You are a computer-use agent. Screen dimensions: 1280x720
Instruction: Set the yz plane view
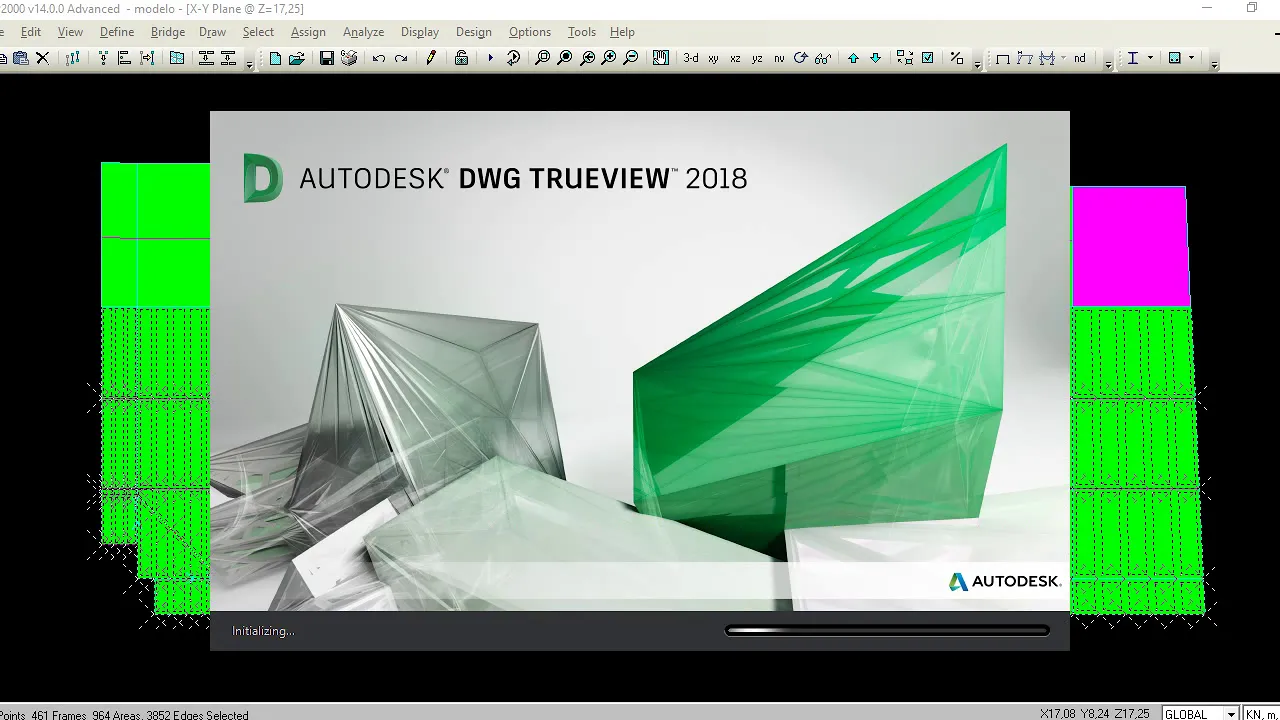[757, 58]
